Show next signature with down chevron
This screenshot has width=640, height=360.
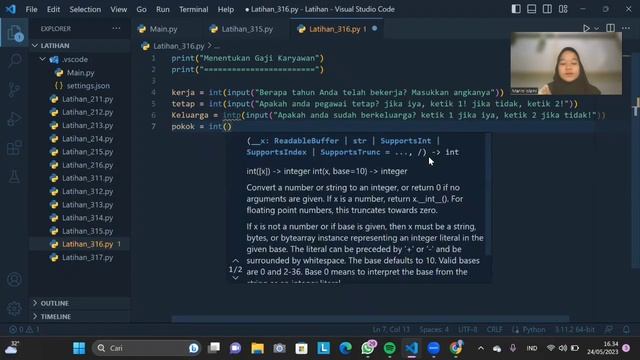tap(236, 278)
